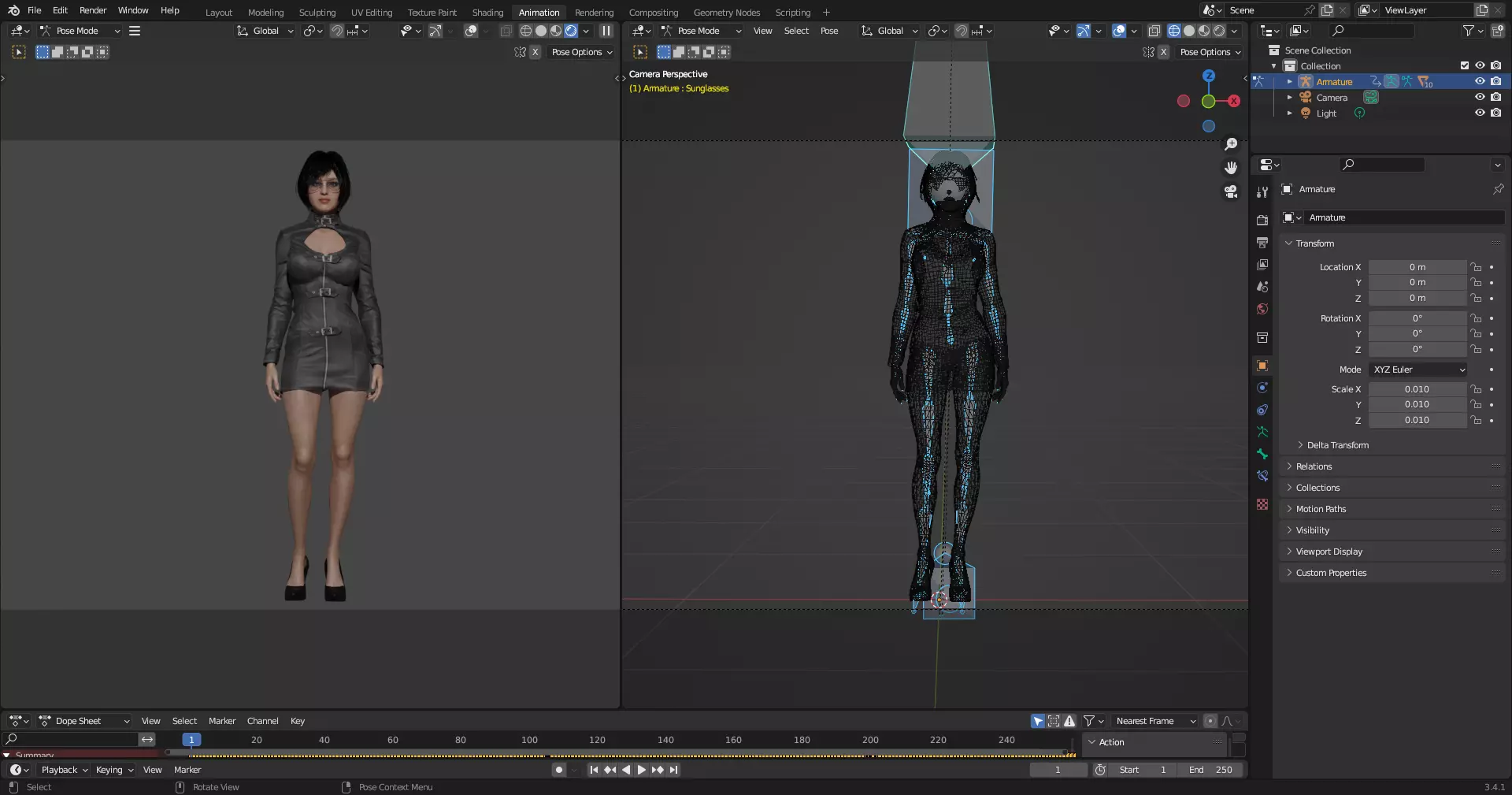
Task: Click the zoom magnifier in right viewport
Action: [x=1231, y=144]
